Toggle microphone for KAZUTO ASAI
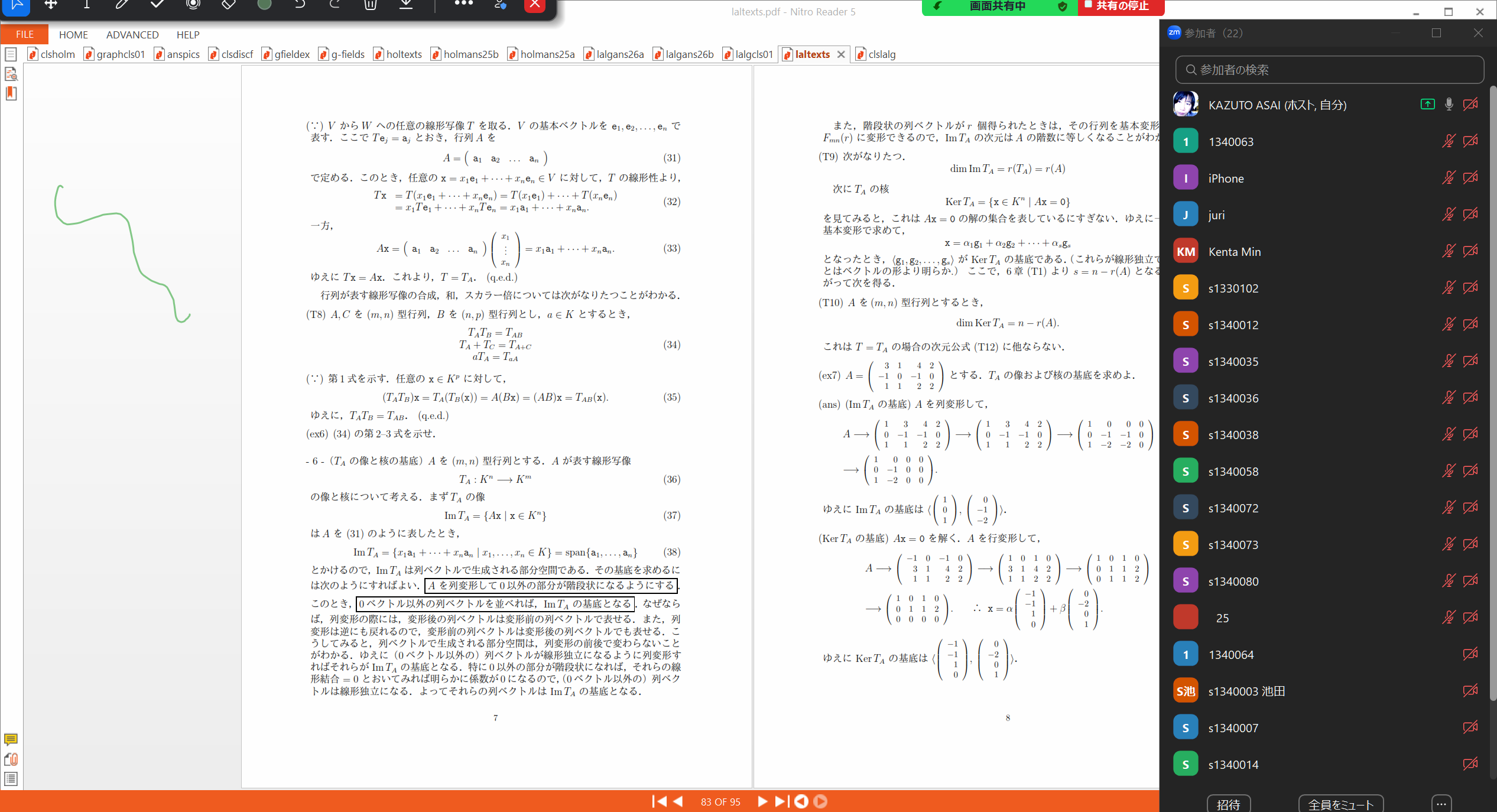 pos(1449,105)
